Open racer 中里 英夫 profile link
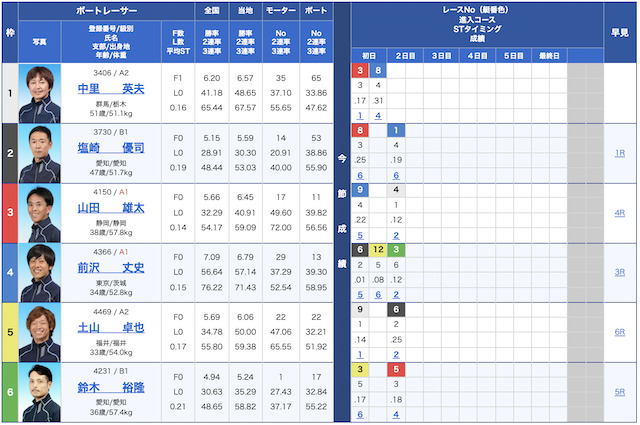 (111, 89)
